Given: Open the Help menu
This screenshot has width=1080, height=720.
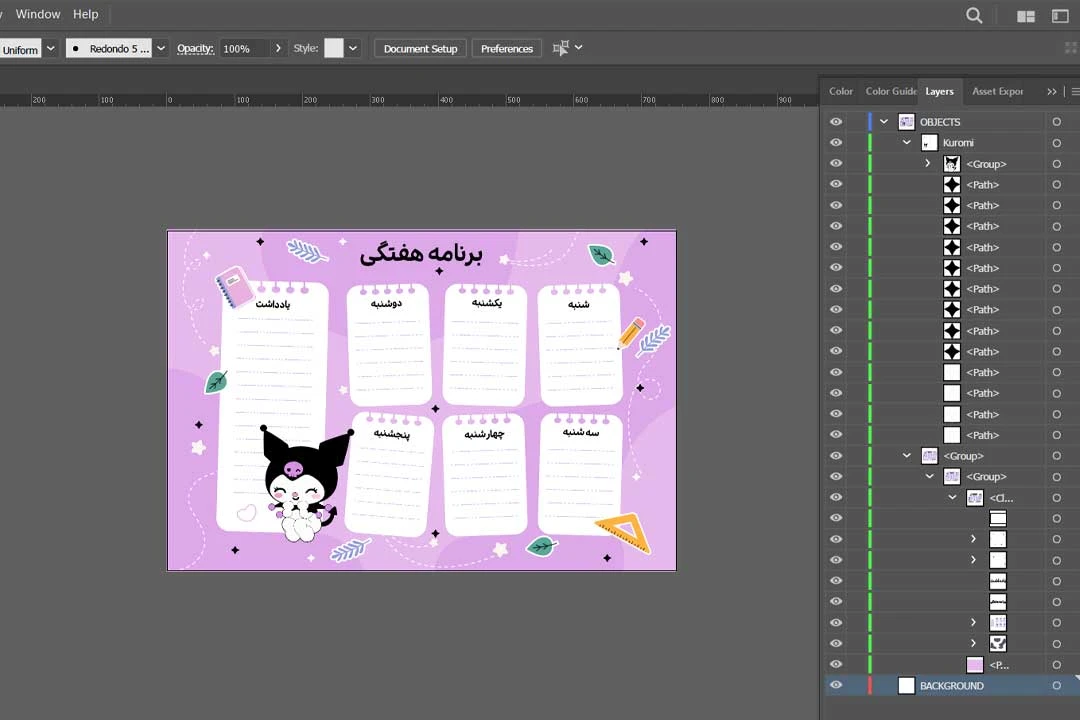Looking at the screenshot, I should click(85, 14).
